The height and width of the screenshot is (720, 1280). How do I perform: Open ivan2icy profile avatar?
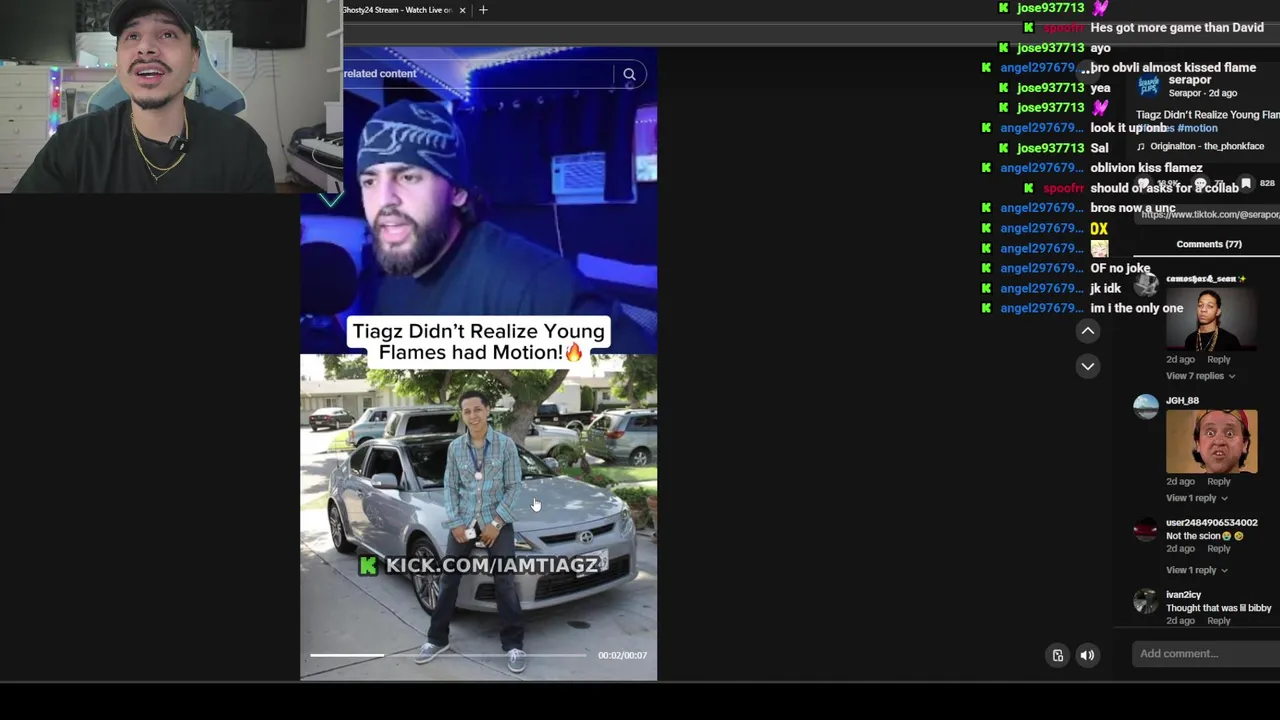[x=1146, y=600]
